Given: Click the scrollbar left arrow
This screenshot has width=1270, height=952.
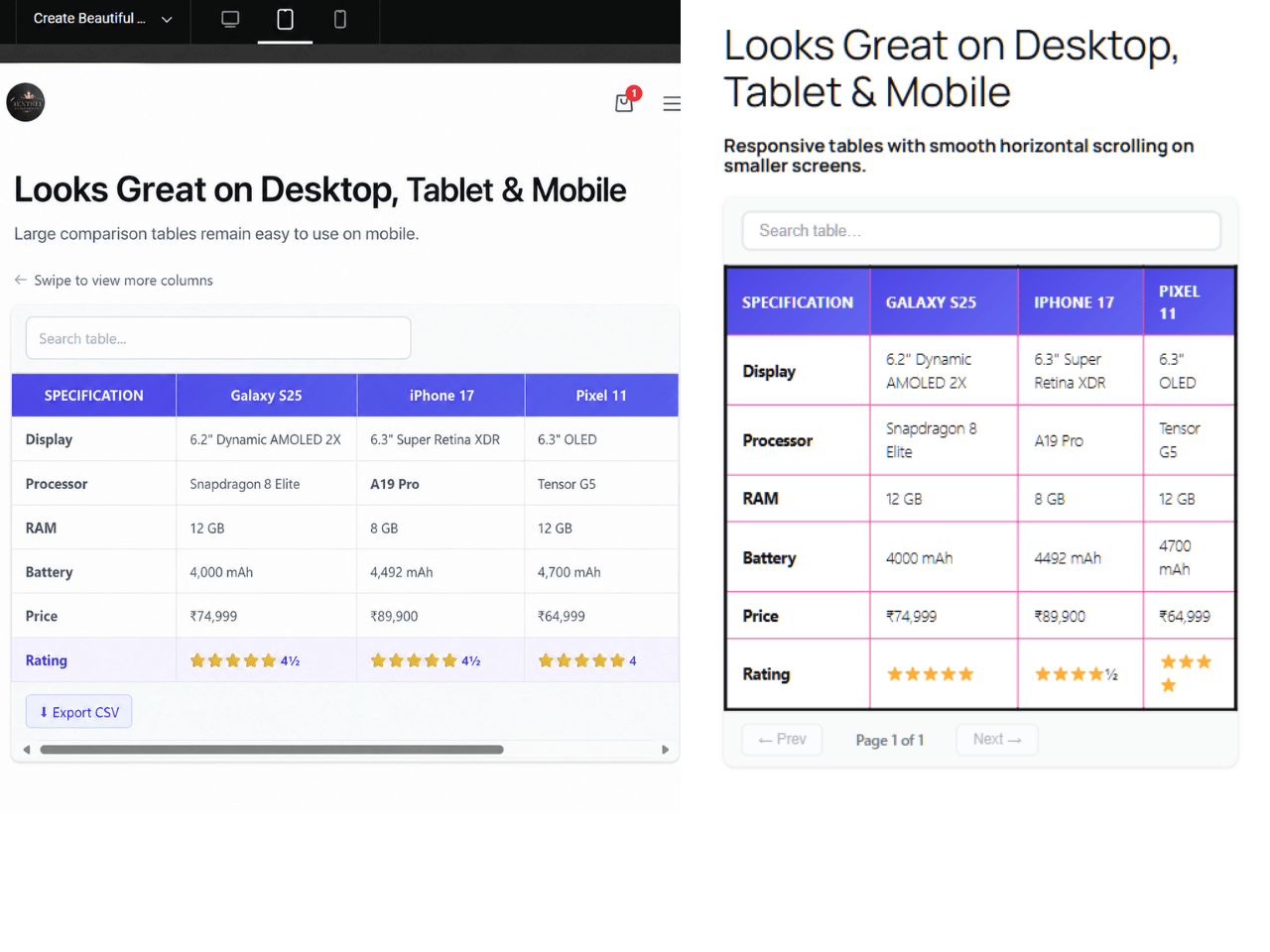Looking at the screenshot, I should point(27,750).
